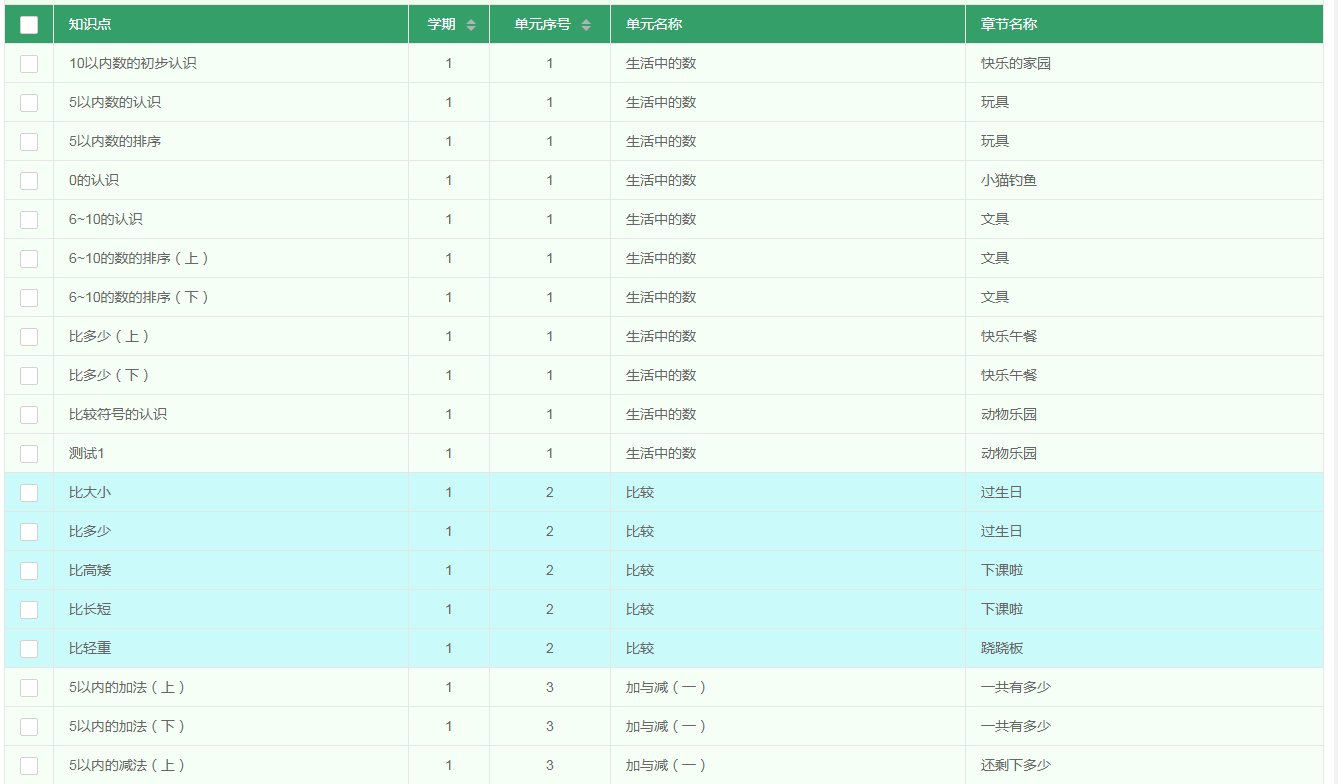The width and height of the screenshot is (1338, 784).
Task: Check the checkbox for row 10以内数的初步认识
Action: [x=29, y=63]
